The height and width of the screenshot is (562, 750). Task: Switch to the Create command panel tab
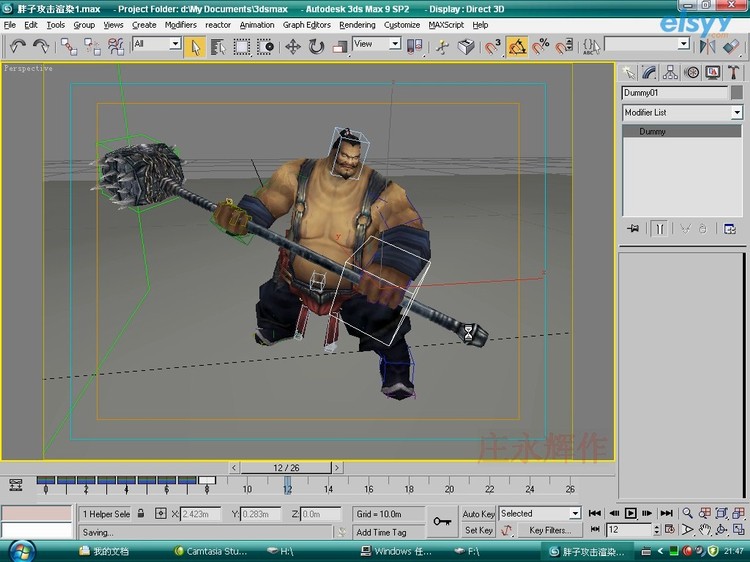coord(628,73)
